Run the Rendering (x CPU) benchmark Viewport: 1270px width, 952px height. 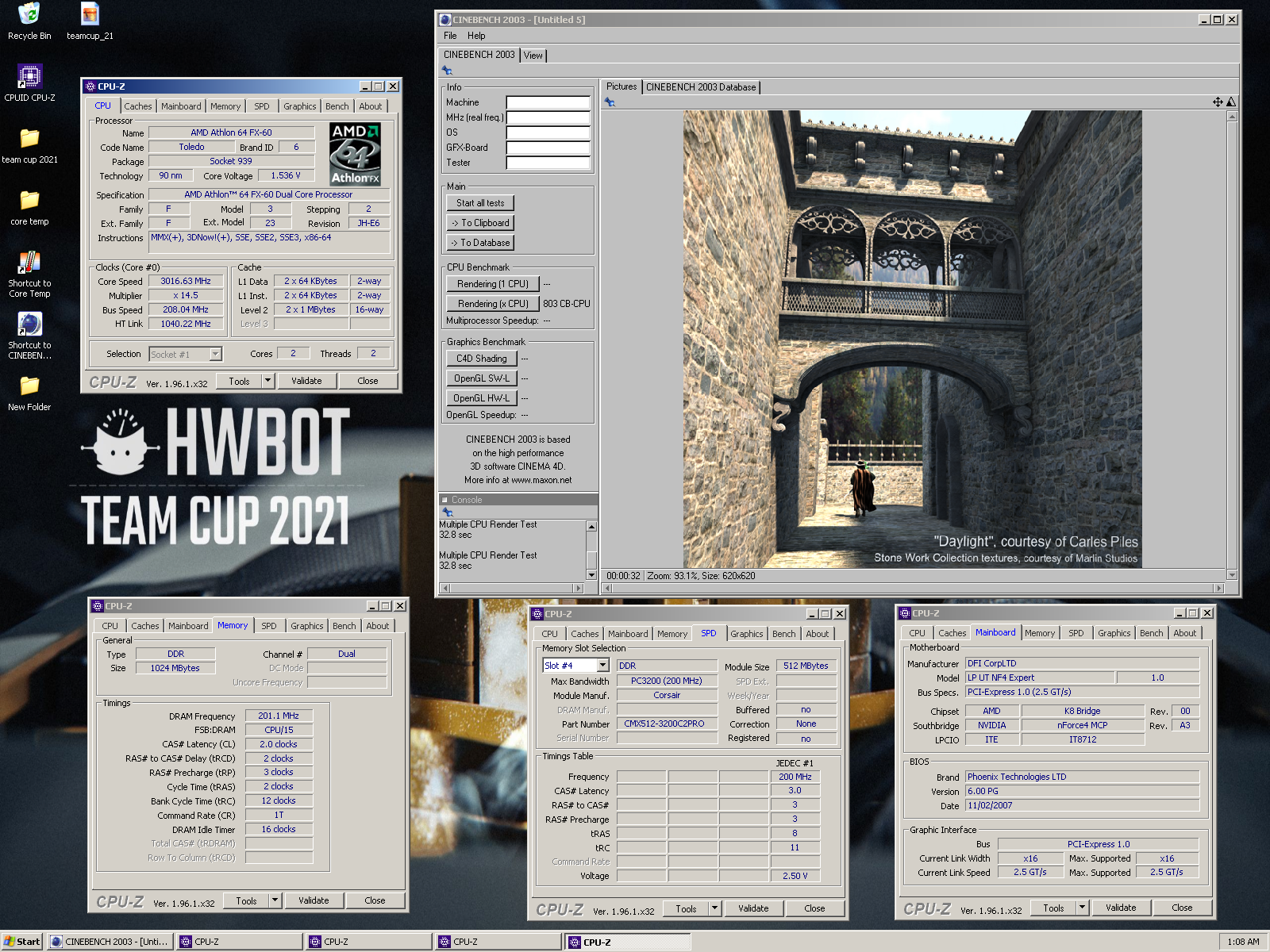tap(493, 304)
